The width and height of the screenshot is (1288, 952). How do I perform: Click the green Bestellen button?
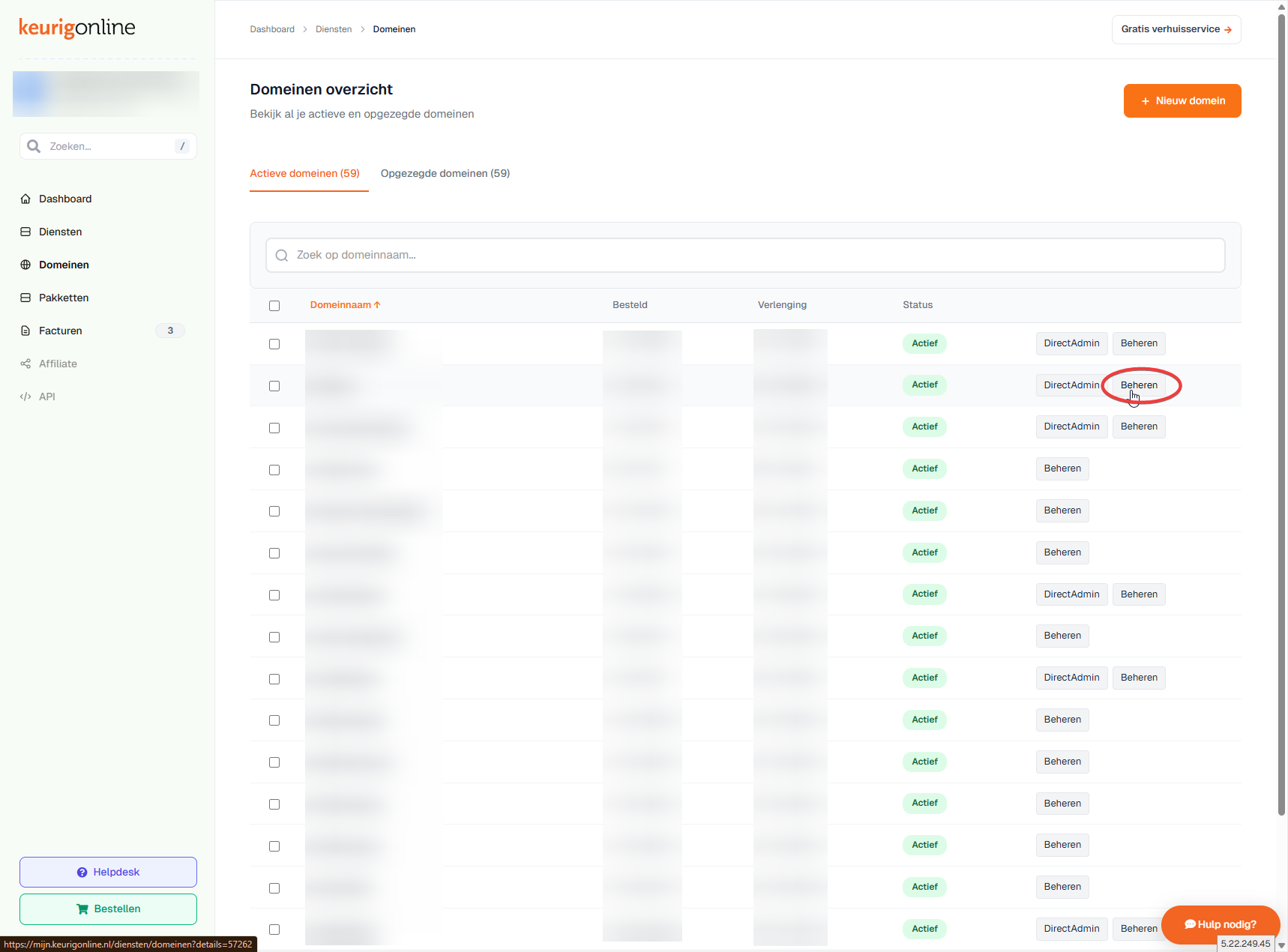tap(108, 909)
